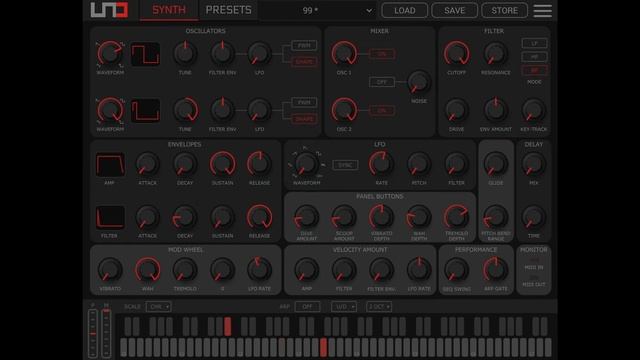
Task: Click the TREMOLO DEPTH knob
Action: [456, 217]
